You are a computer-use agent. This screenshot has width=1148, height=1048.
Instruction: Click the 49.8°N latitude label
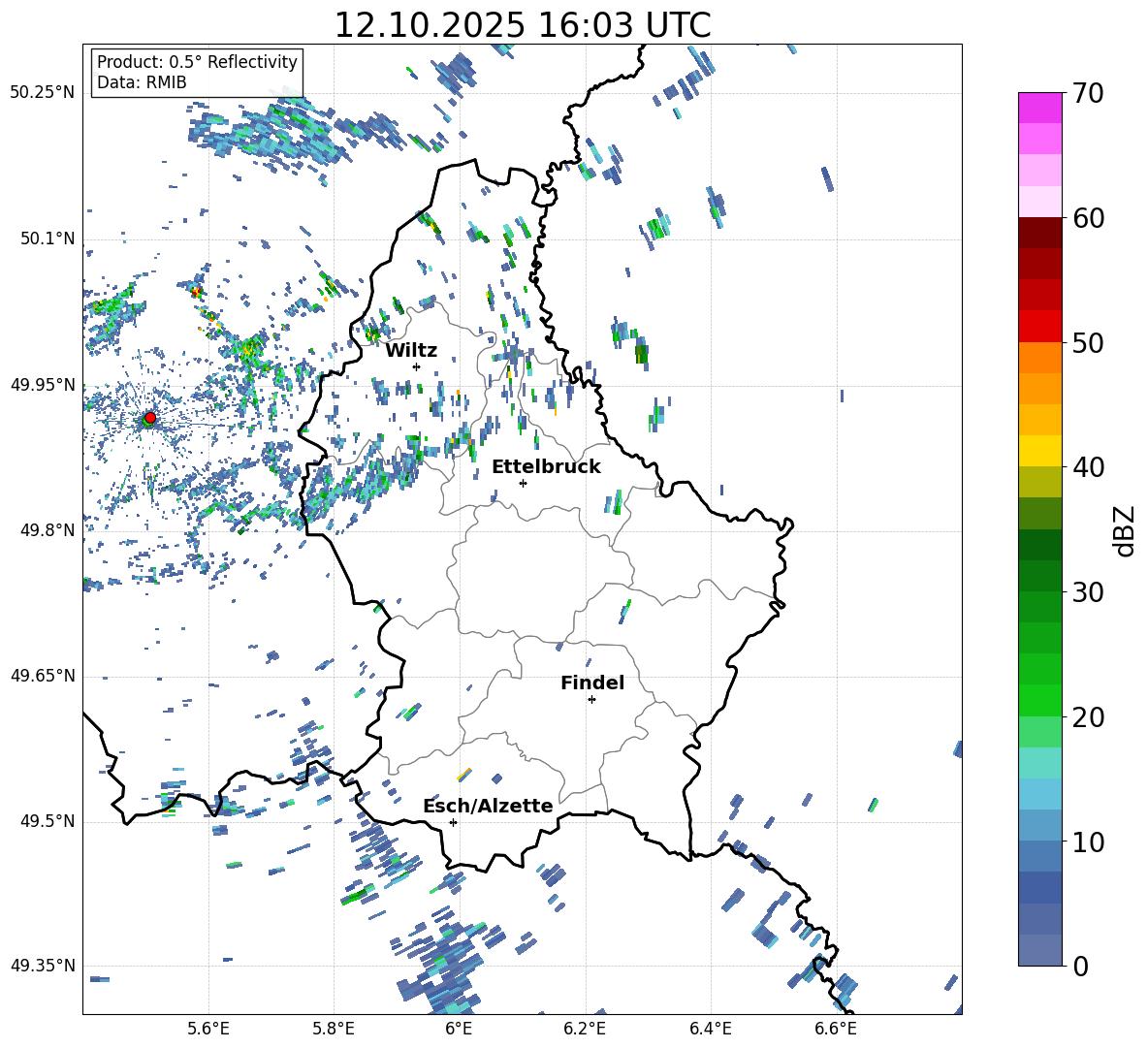click(48, 530)
